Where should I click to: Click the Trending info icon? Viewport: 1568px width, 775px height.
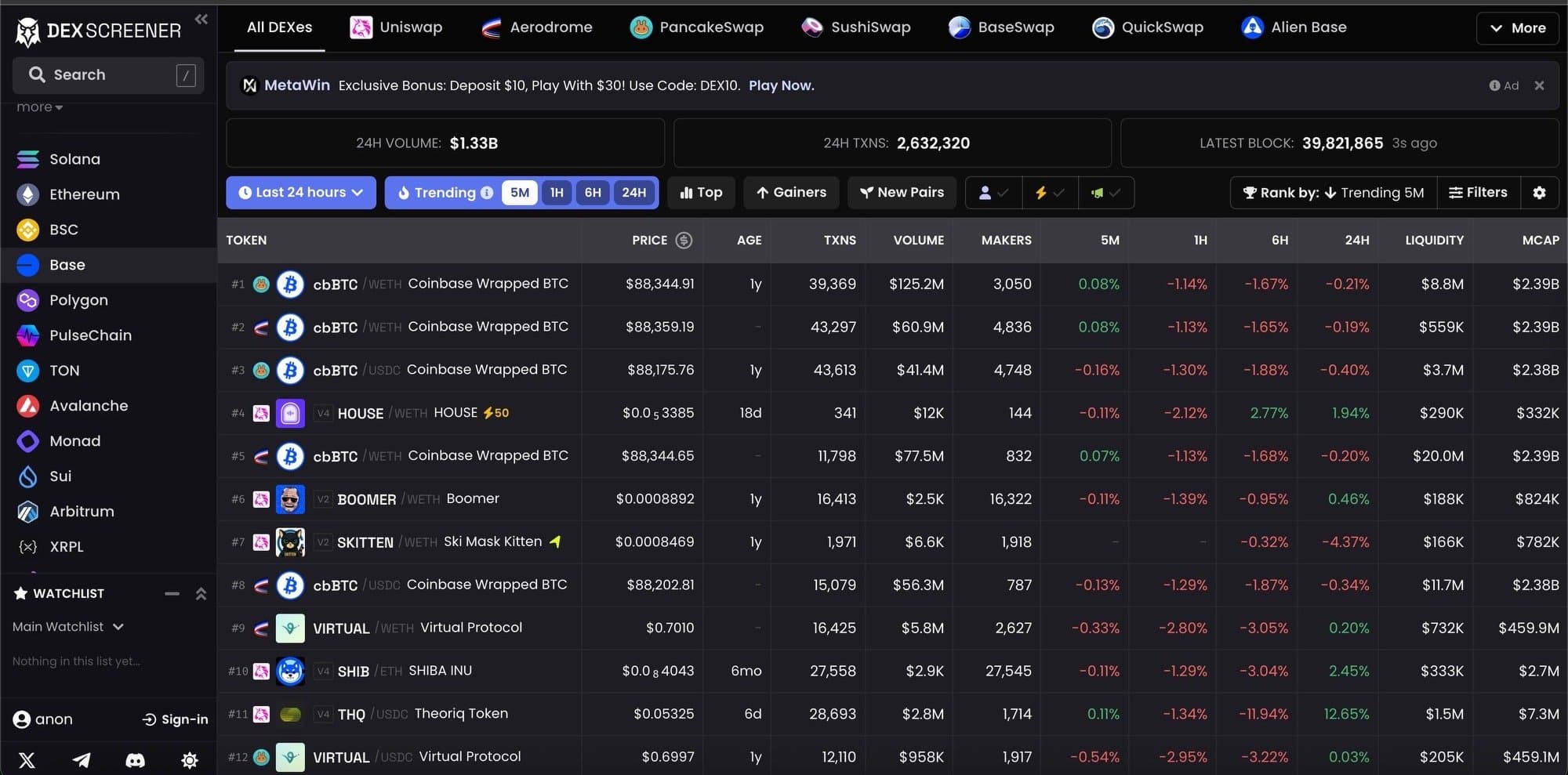pyautogui.click(x=487, y=193)
